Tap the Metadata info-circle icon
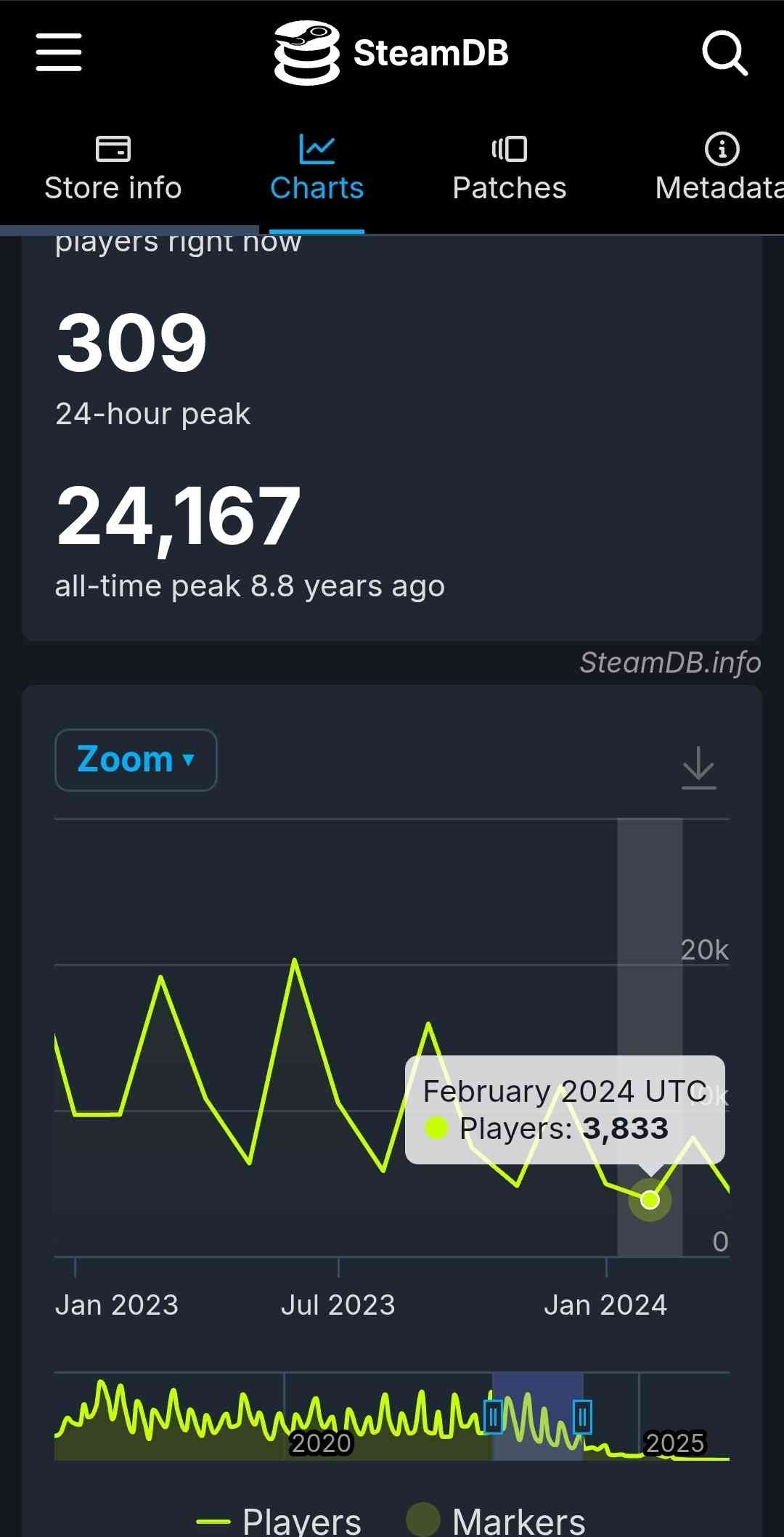 tap(722, 149)
